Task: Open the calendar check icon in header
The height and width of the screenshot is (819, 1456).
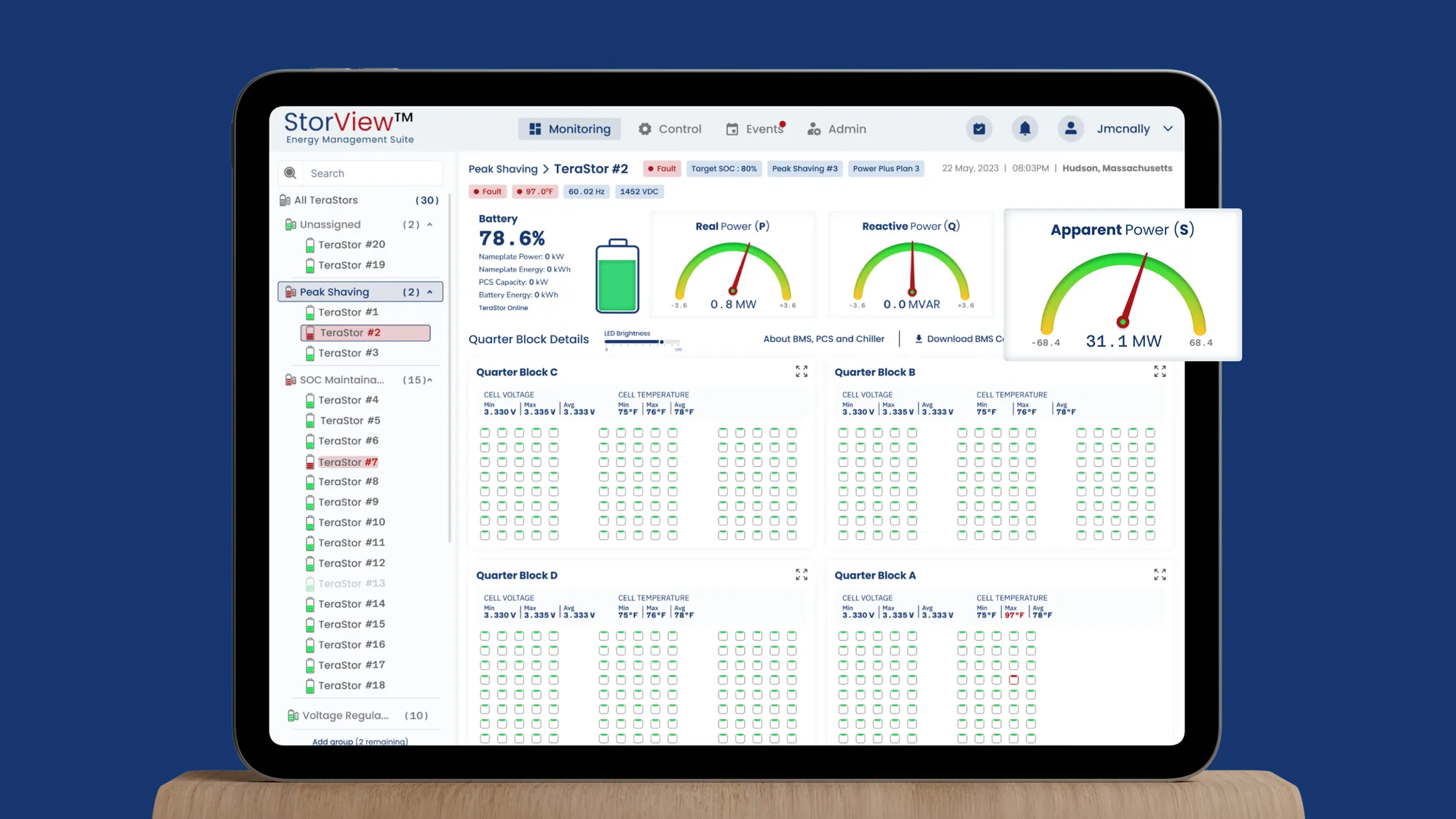Action: coord(979,129)
